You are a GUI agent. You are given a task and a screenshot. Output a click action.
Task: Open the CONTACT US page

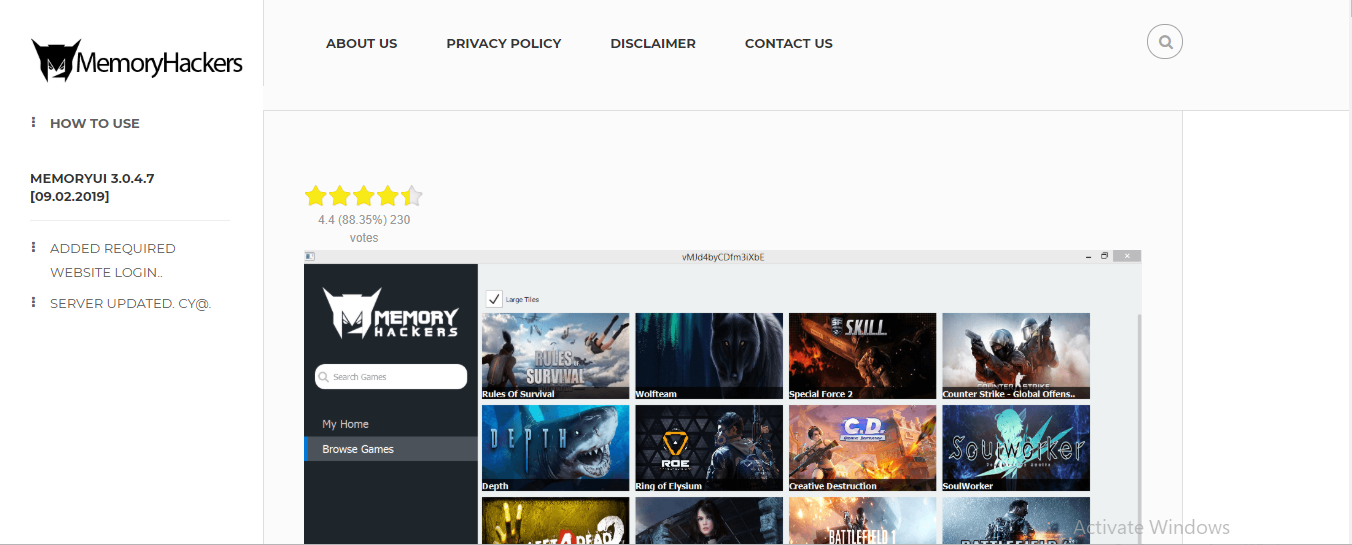789,43
